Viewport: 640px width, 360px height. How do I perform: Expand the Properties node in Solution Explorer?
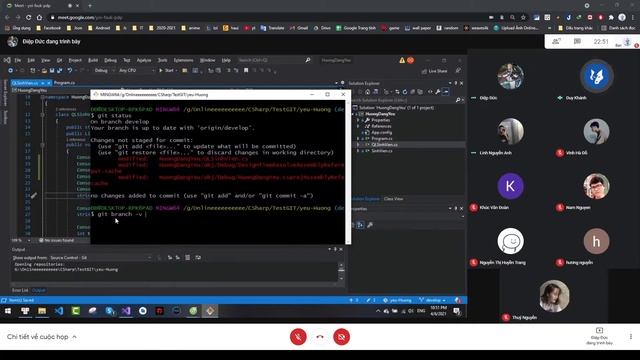point(358,120)
